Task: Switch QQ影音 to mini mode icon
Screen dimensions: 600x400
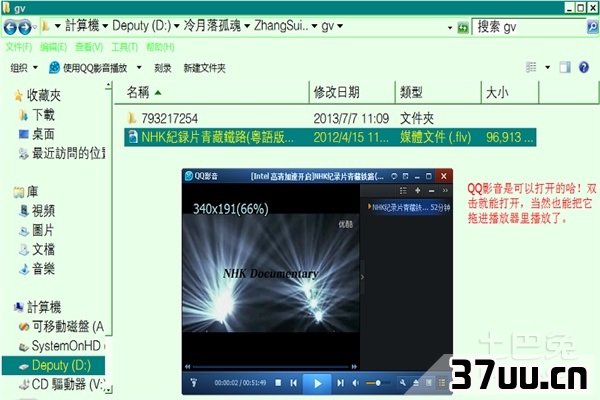Action: click(x=405, y=176)
